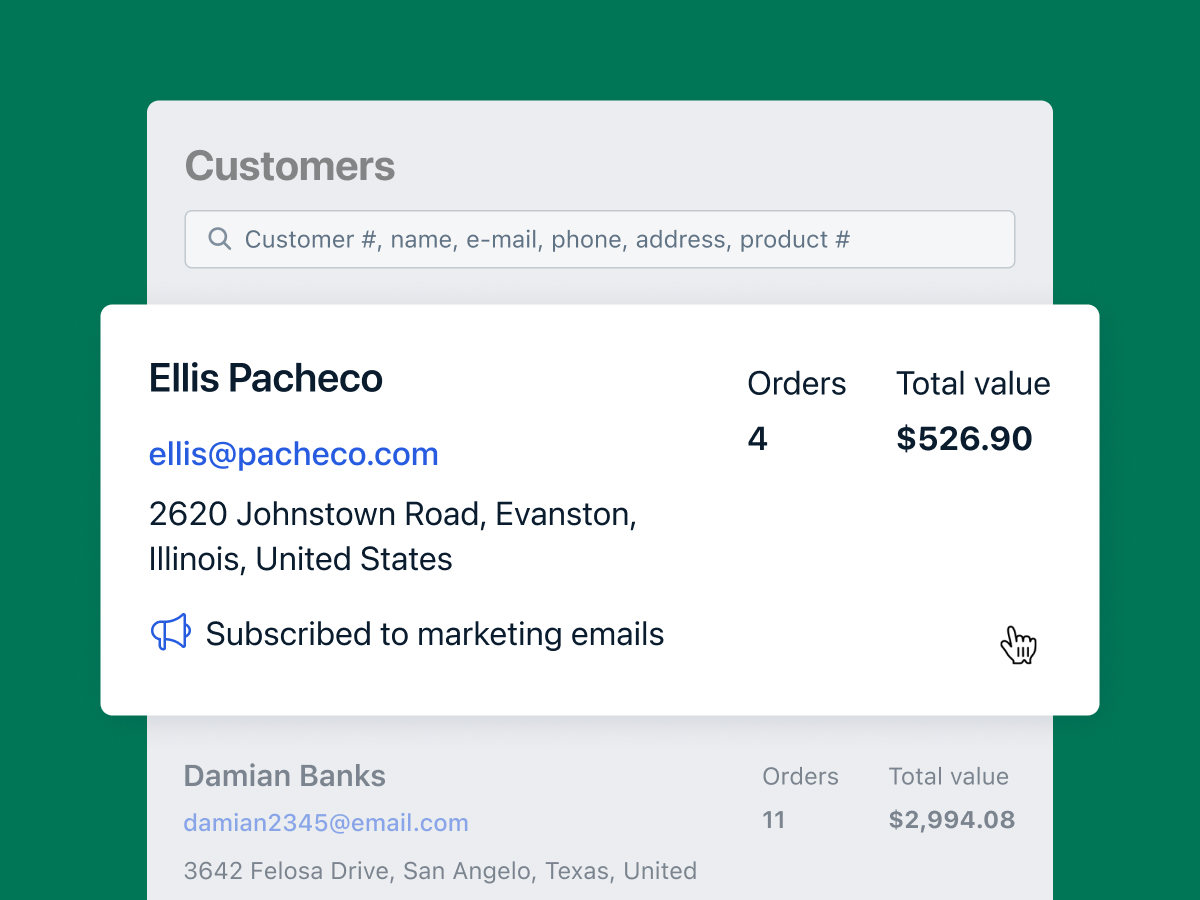Click the Orders label for Damian Banks
The width and height of the screenshot is (1200, 900).
(x=800, y=777)
